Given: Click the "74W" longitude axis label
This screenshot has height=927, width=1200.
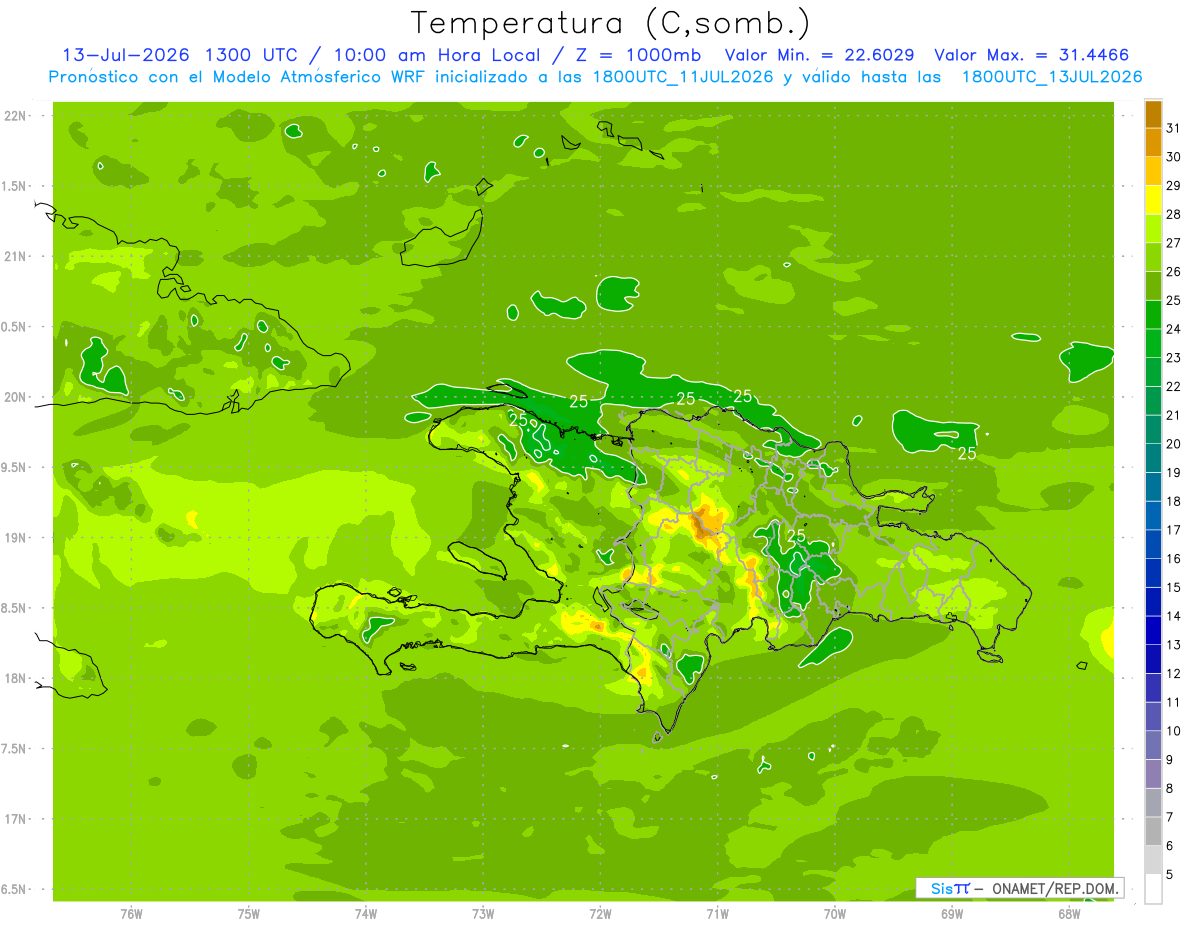Looking at the screenshot, I should tap(366, 914).
